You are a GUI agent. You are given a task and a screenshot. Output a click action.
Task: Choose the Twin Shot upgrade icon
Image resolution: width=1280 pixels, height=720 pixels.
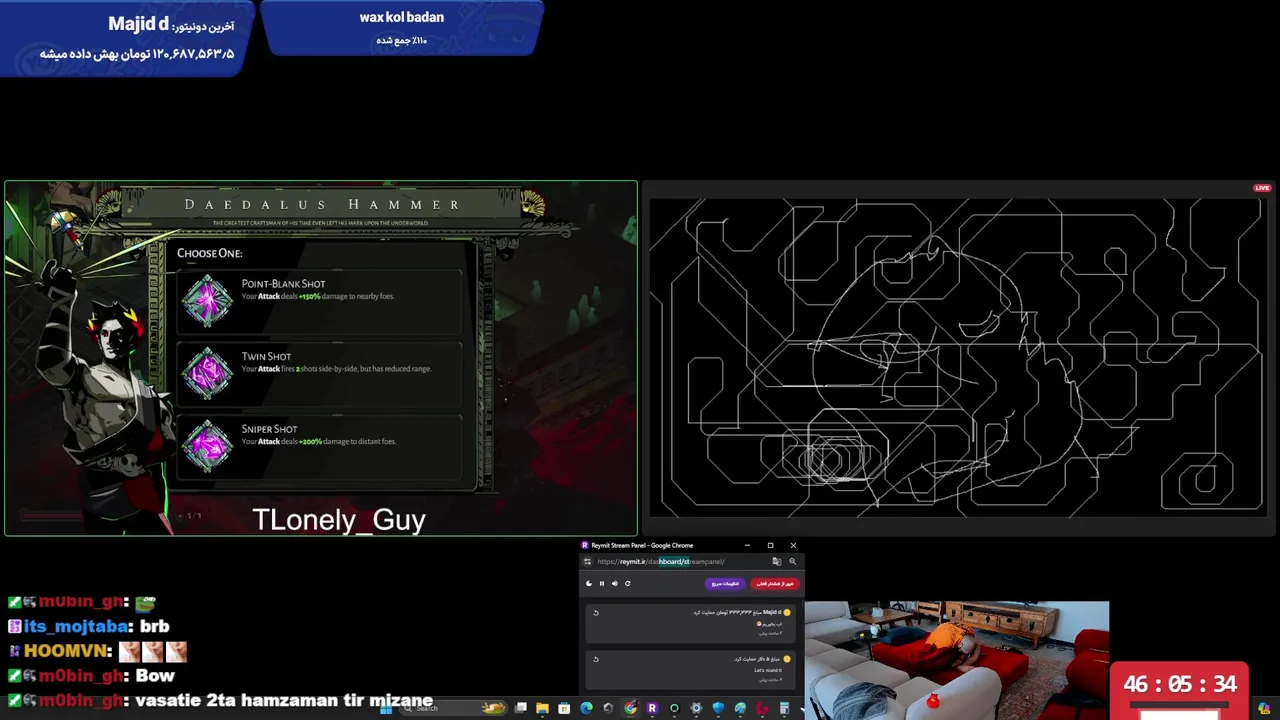207,372
